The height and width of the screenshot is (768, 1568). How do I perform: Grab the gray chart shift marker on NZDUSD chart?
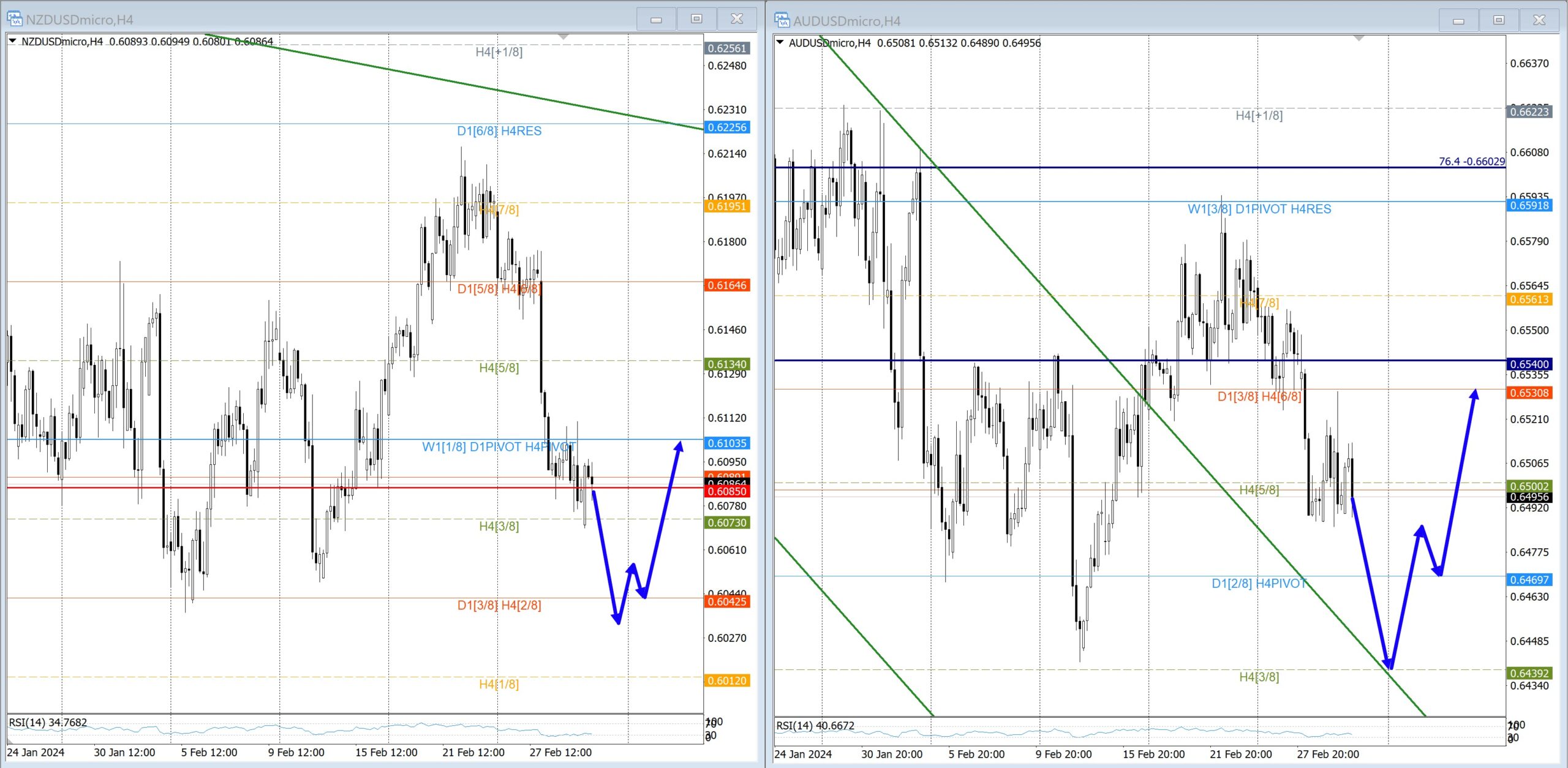click(563, 37)
